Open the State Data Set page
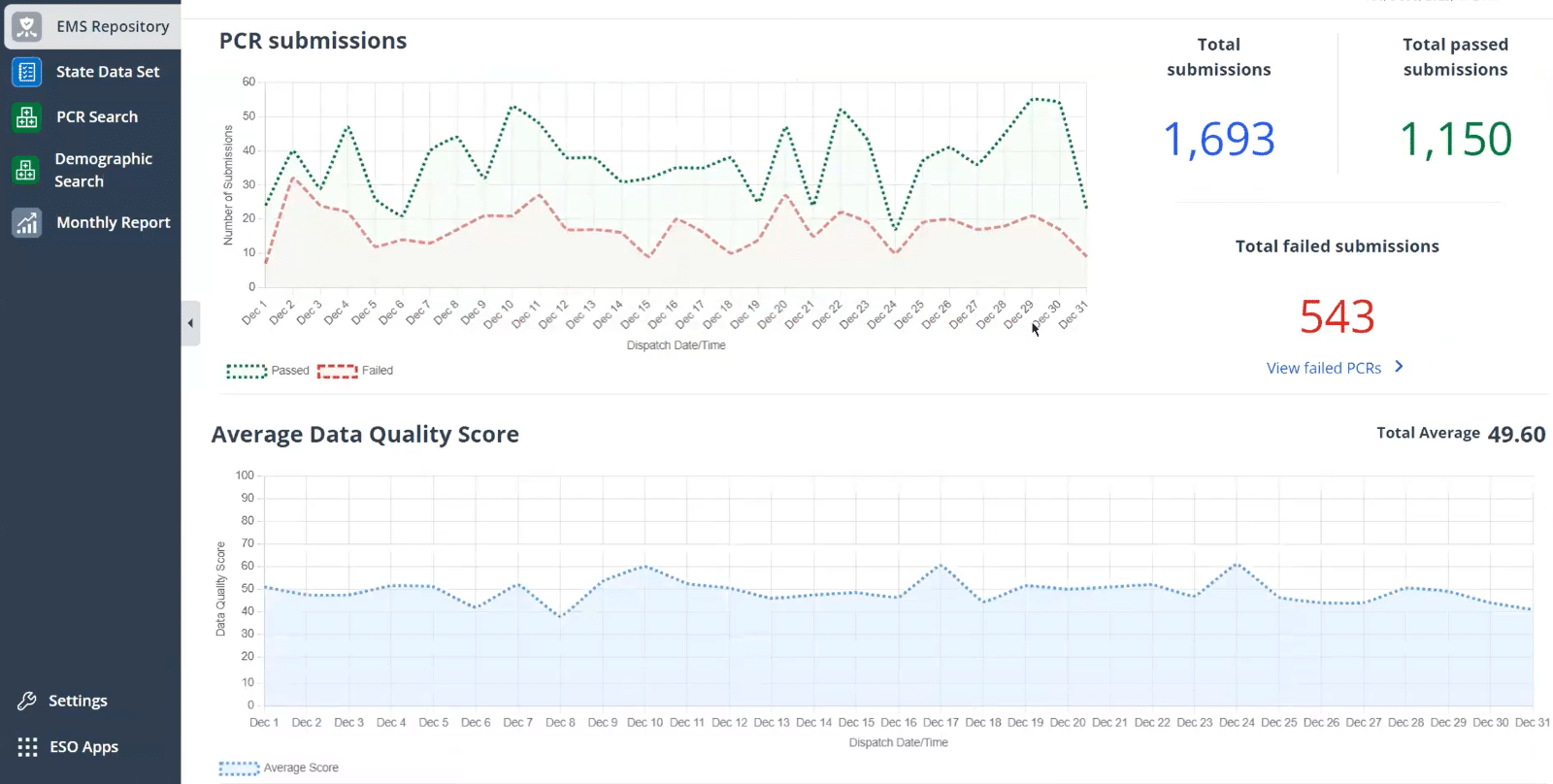 coord(107,72)
